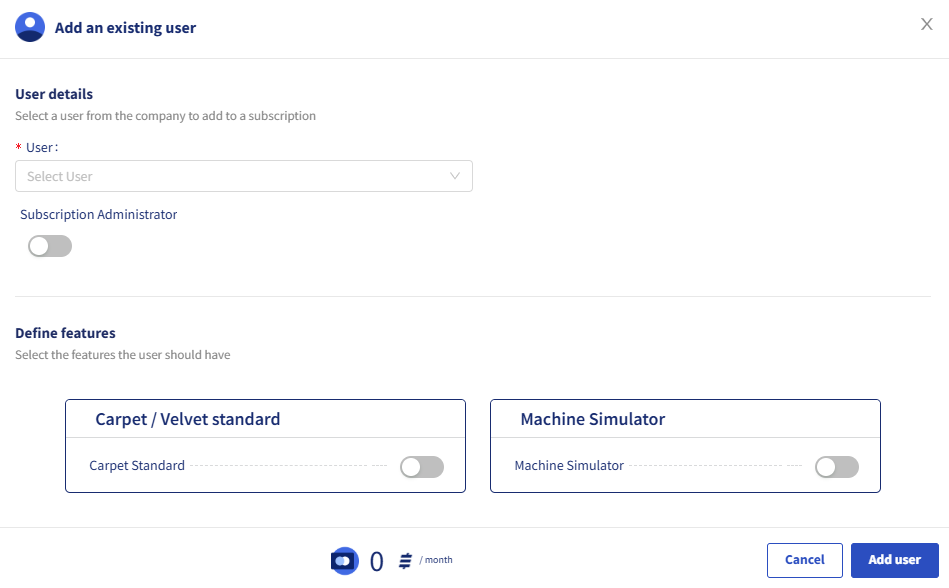Viewport: 949px width, 588px height.
Task: Enable the Carpet Standard feature toggle
Action: point(422,467)
